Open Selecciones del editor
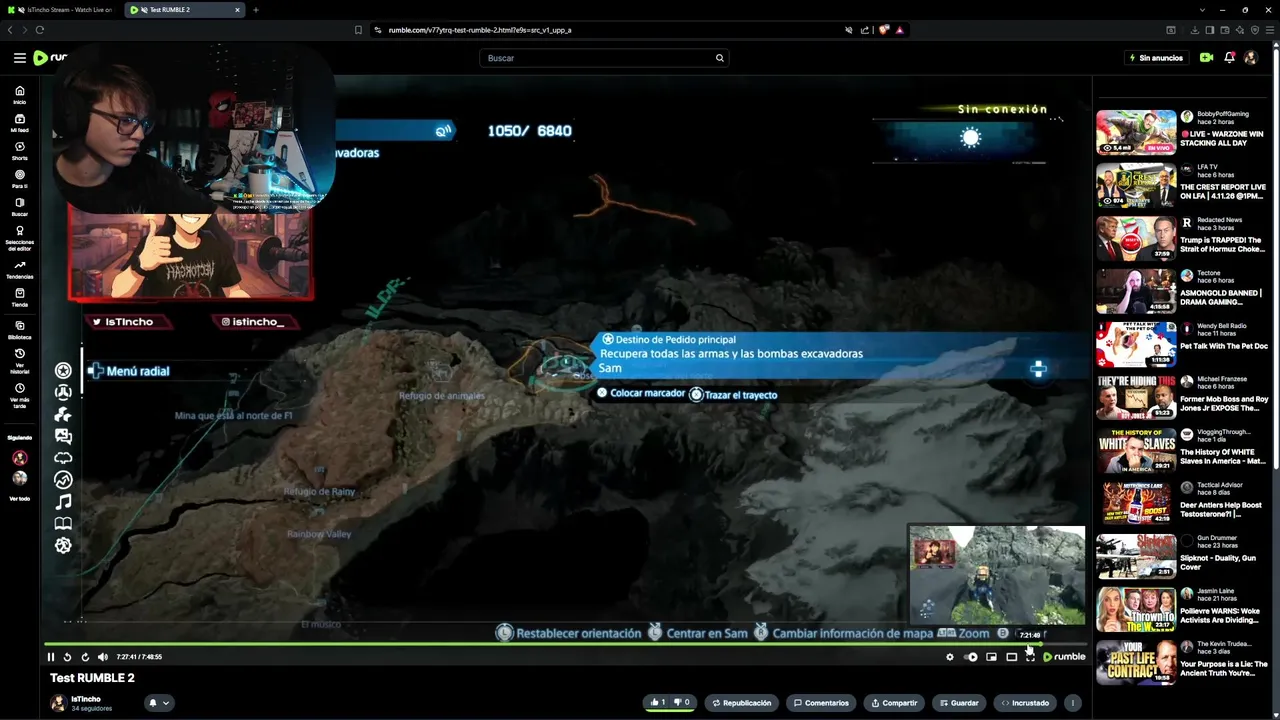The image size is (1280, 720). pyautogui.click(x=19, y=238)
